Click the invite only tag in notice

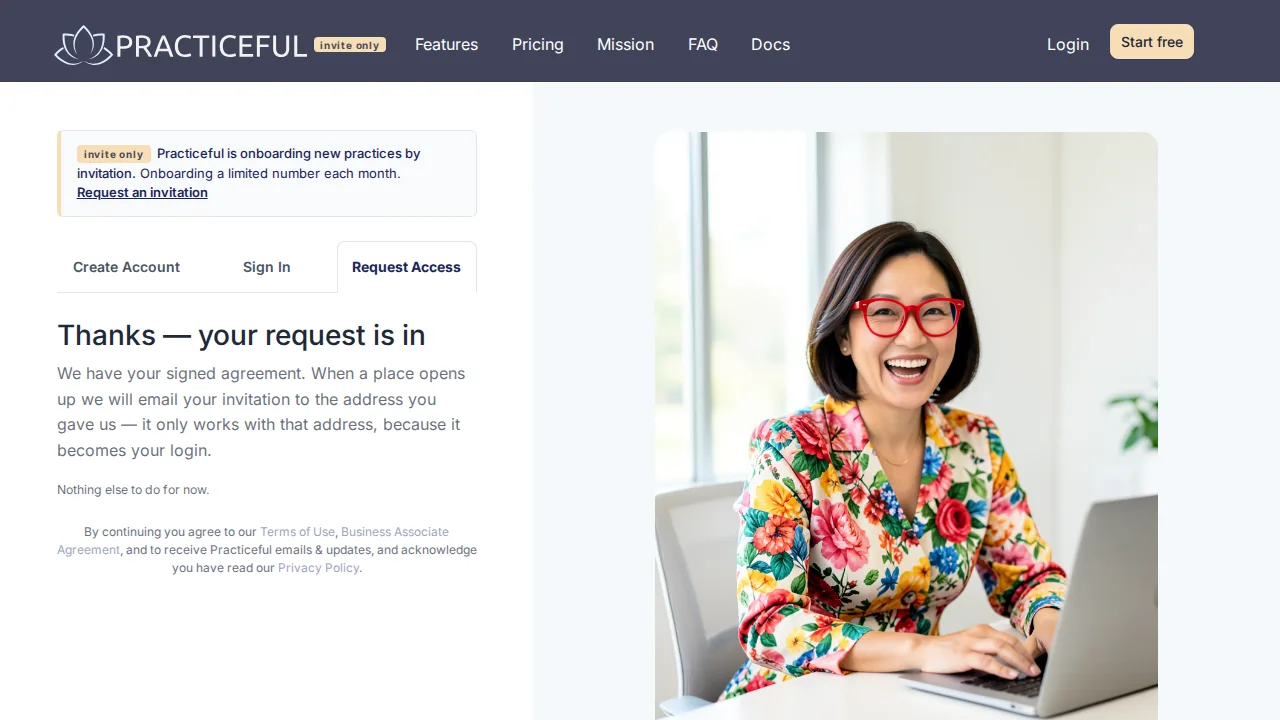[114, 154]
